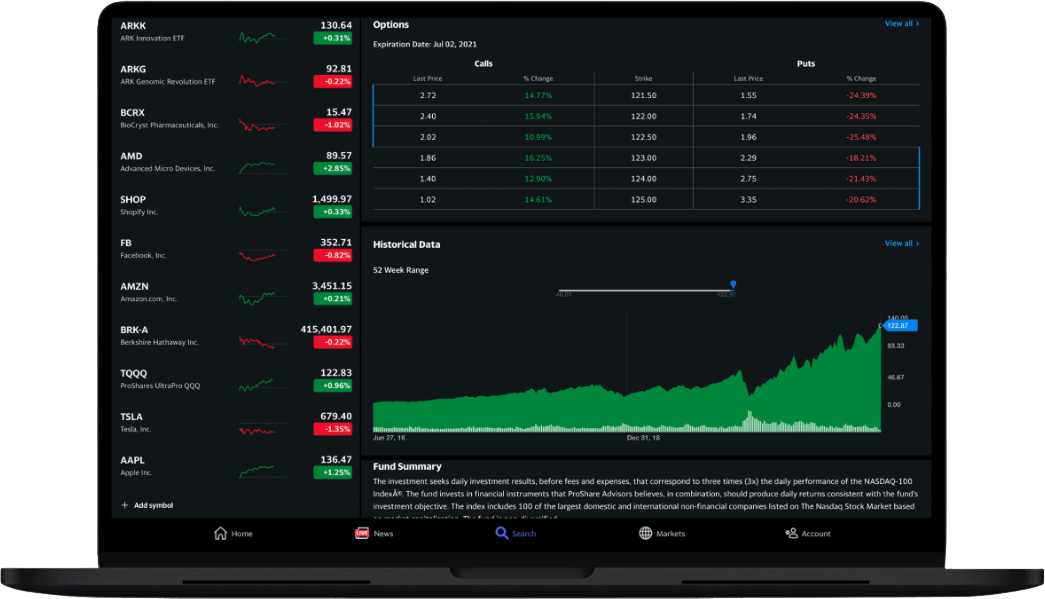1045x599 pixels.
Task: Click ARKG -0.22% change badge
Action: (x=333, y=81)
